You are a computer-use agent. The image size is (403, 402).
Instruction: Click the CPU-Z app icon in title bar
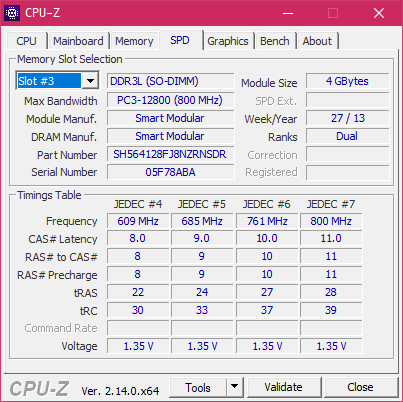(12, 13)
